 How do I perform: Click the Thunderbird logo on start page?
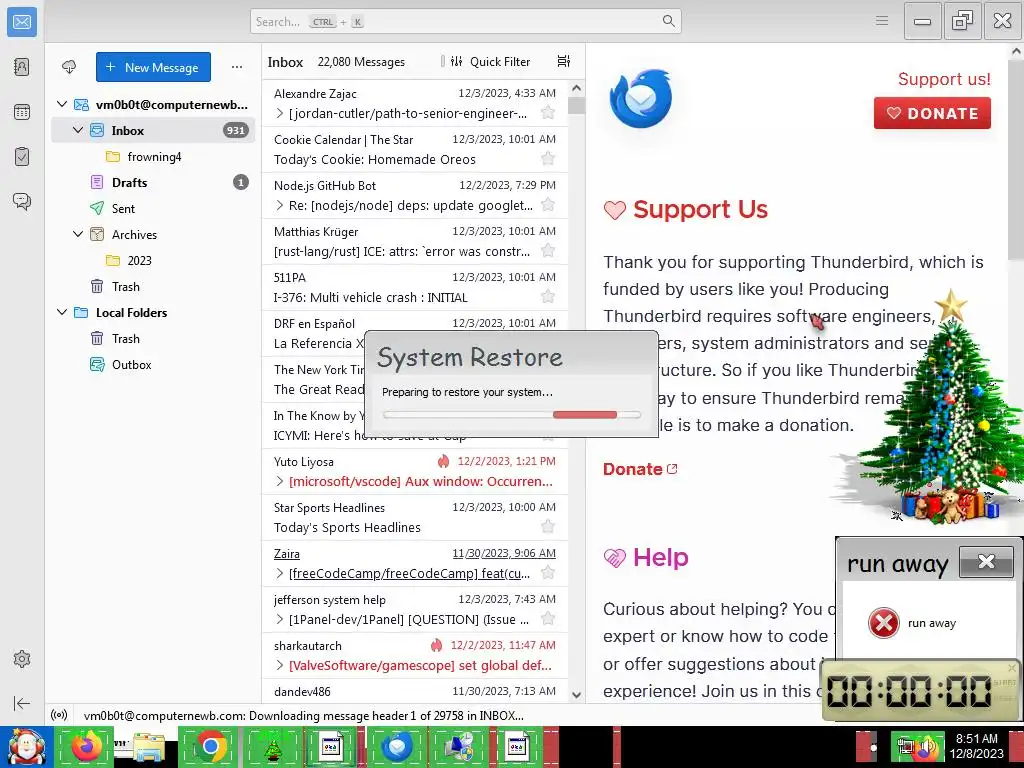click(640, 99)
